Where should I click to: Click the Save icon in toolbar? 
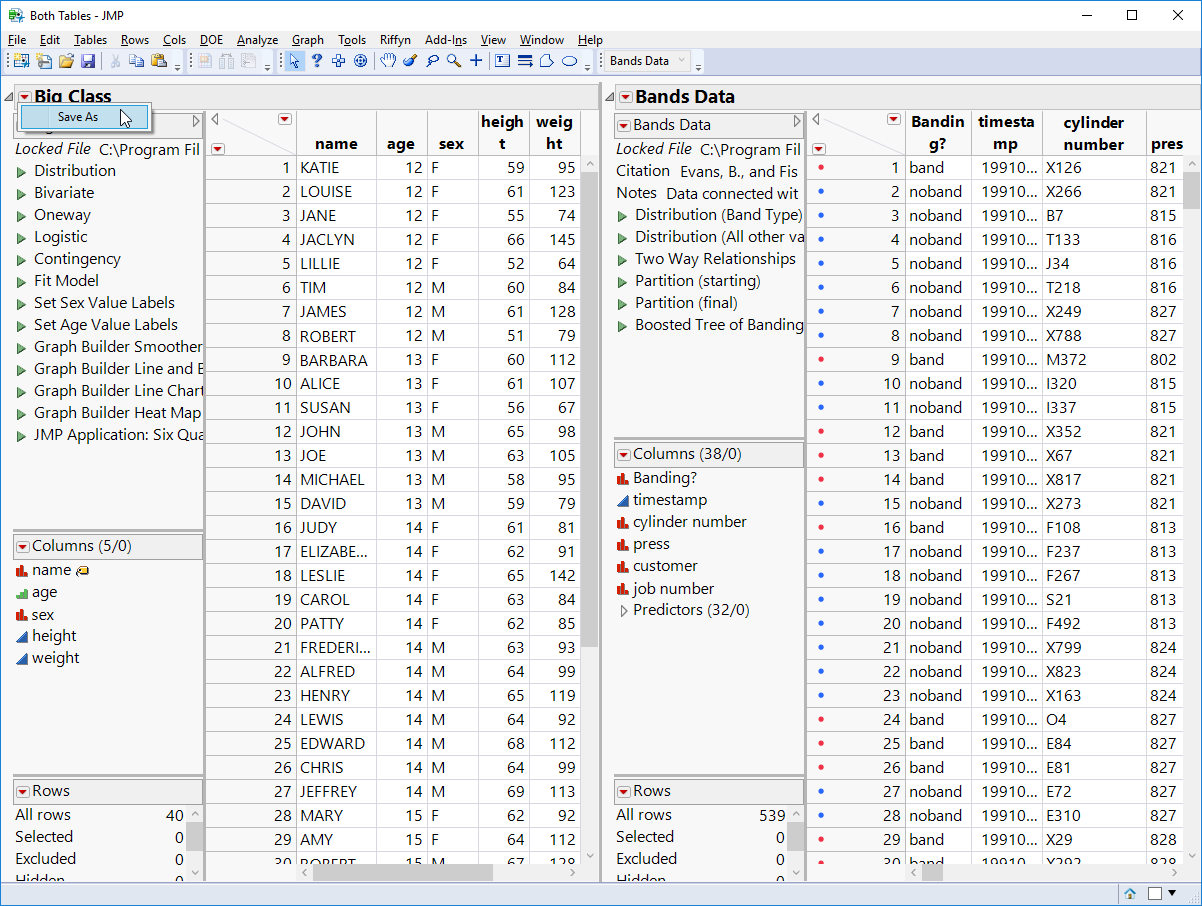click(88, 62)
